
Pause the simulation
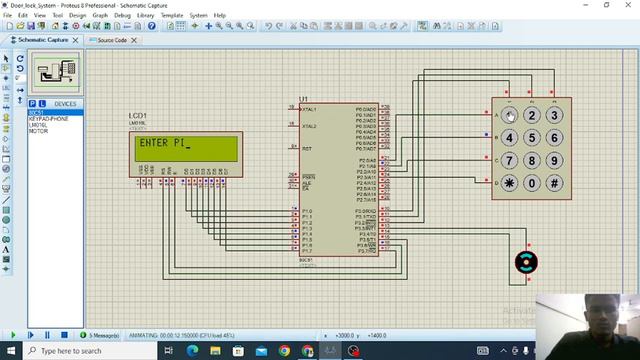click(x=47, y=335)
